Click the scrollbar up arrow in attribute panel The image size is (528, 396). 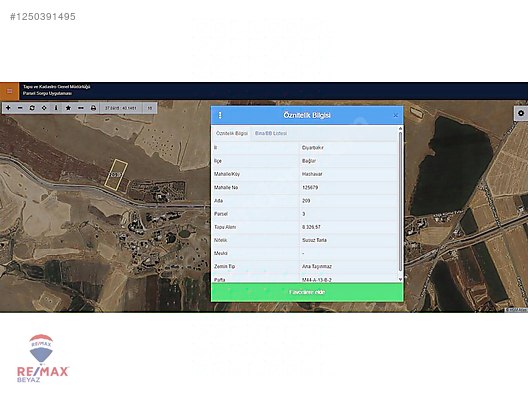pyautogui.click(x=400, y=129)
